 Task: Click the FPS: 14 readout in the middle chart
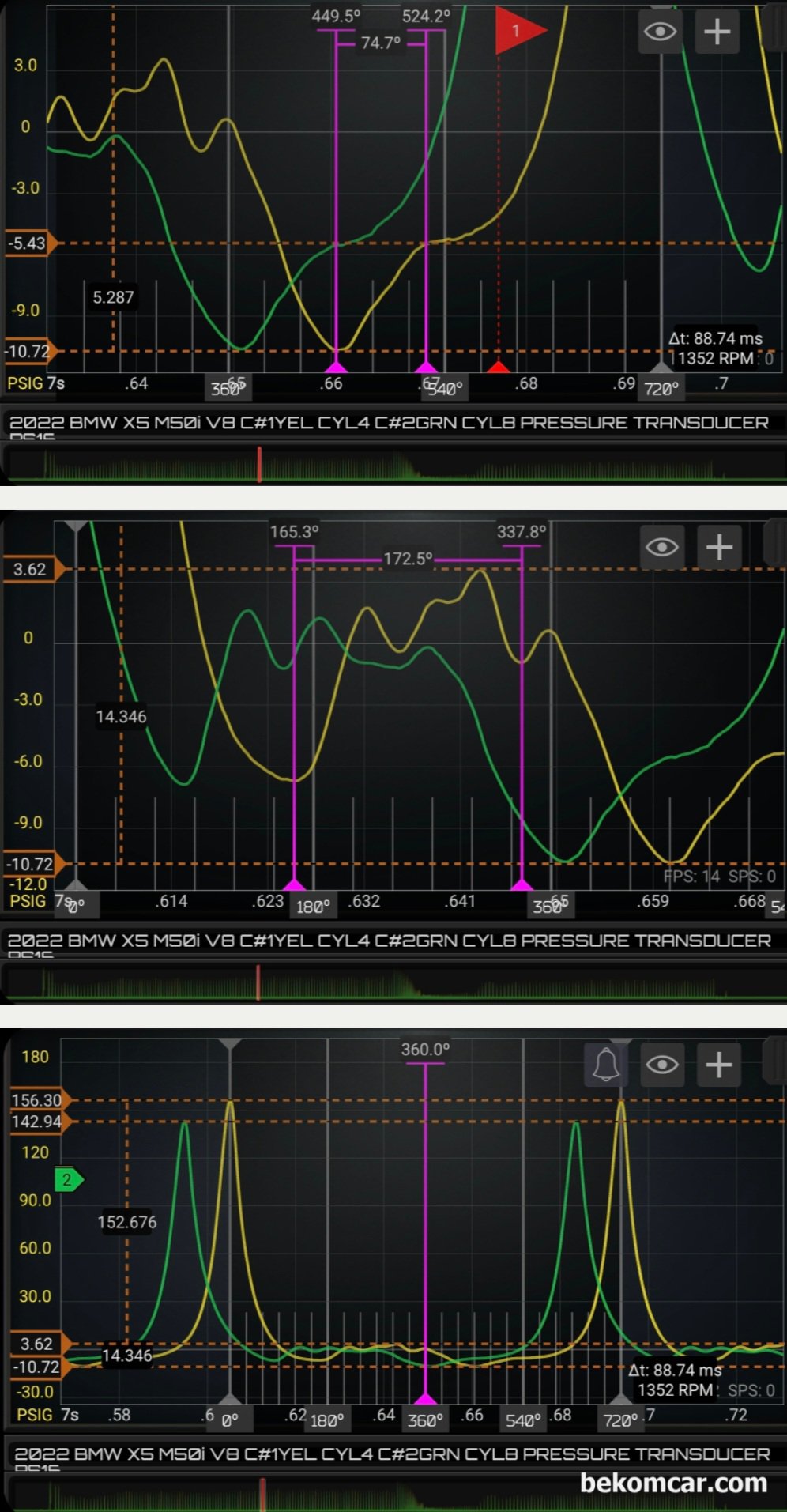(x=691, y=876)
